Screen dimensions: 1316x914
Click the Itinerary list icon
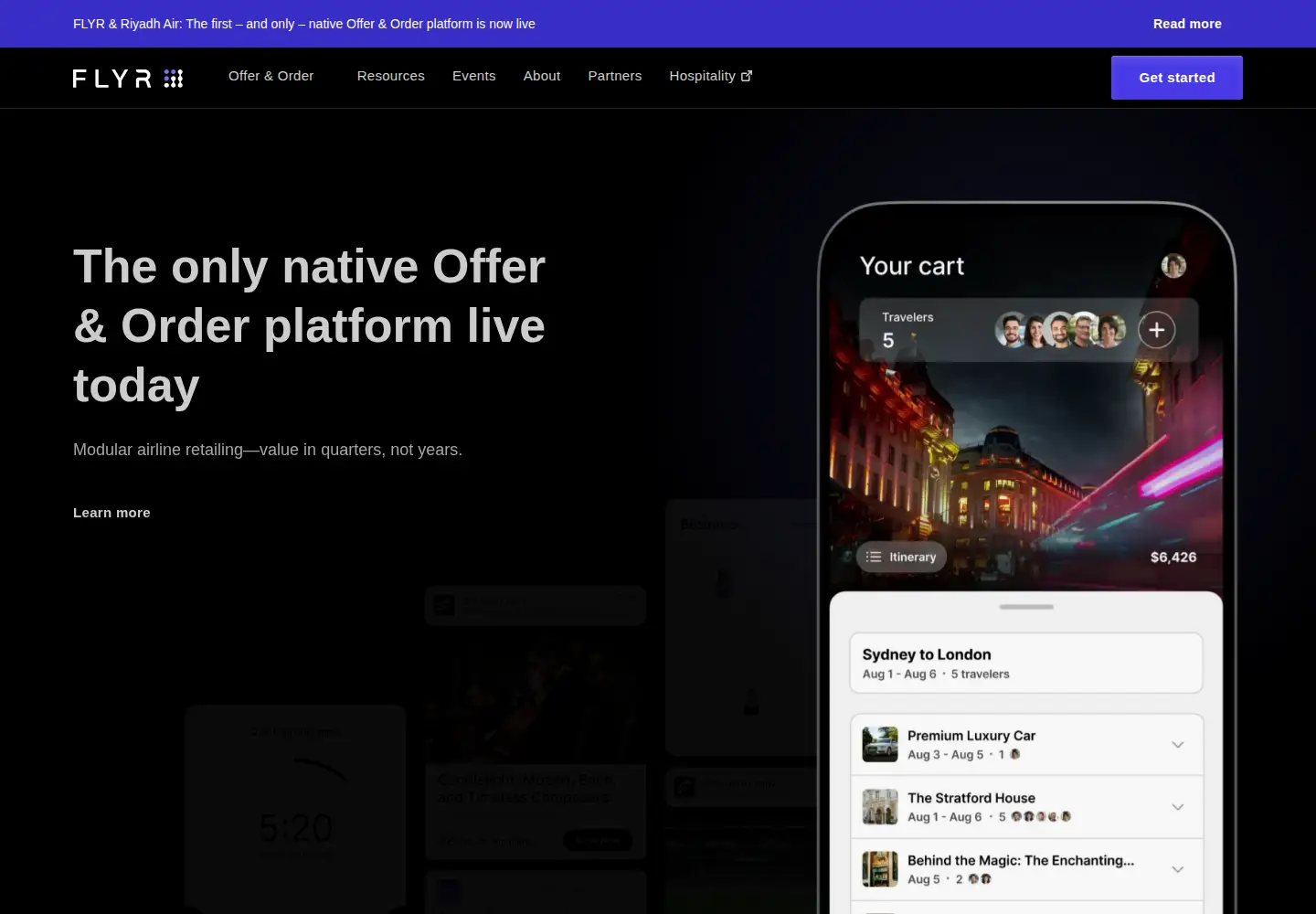tap(874, 557)
